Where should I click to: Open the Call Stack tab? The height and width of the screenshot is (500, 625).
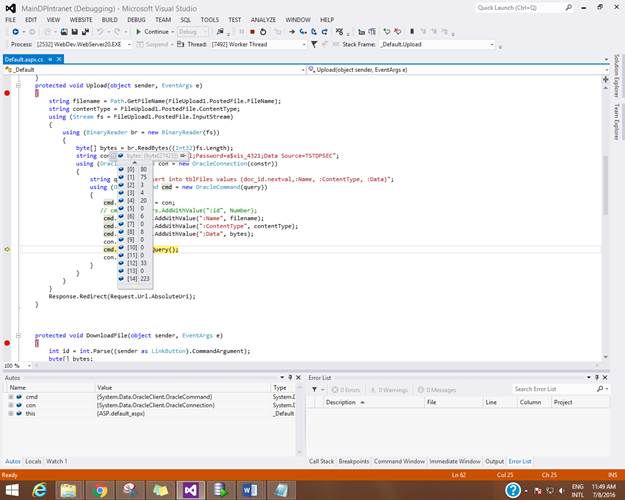[x=322, y=461]
